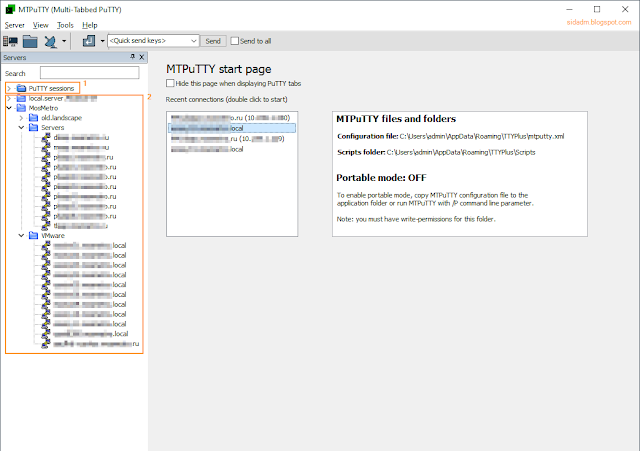Collapse the MosMetro tree node
640x451 pixels.
coord(9,108)
